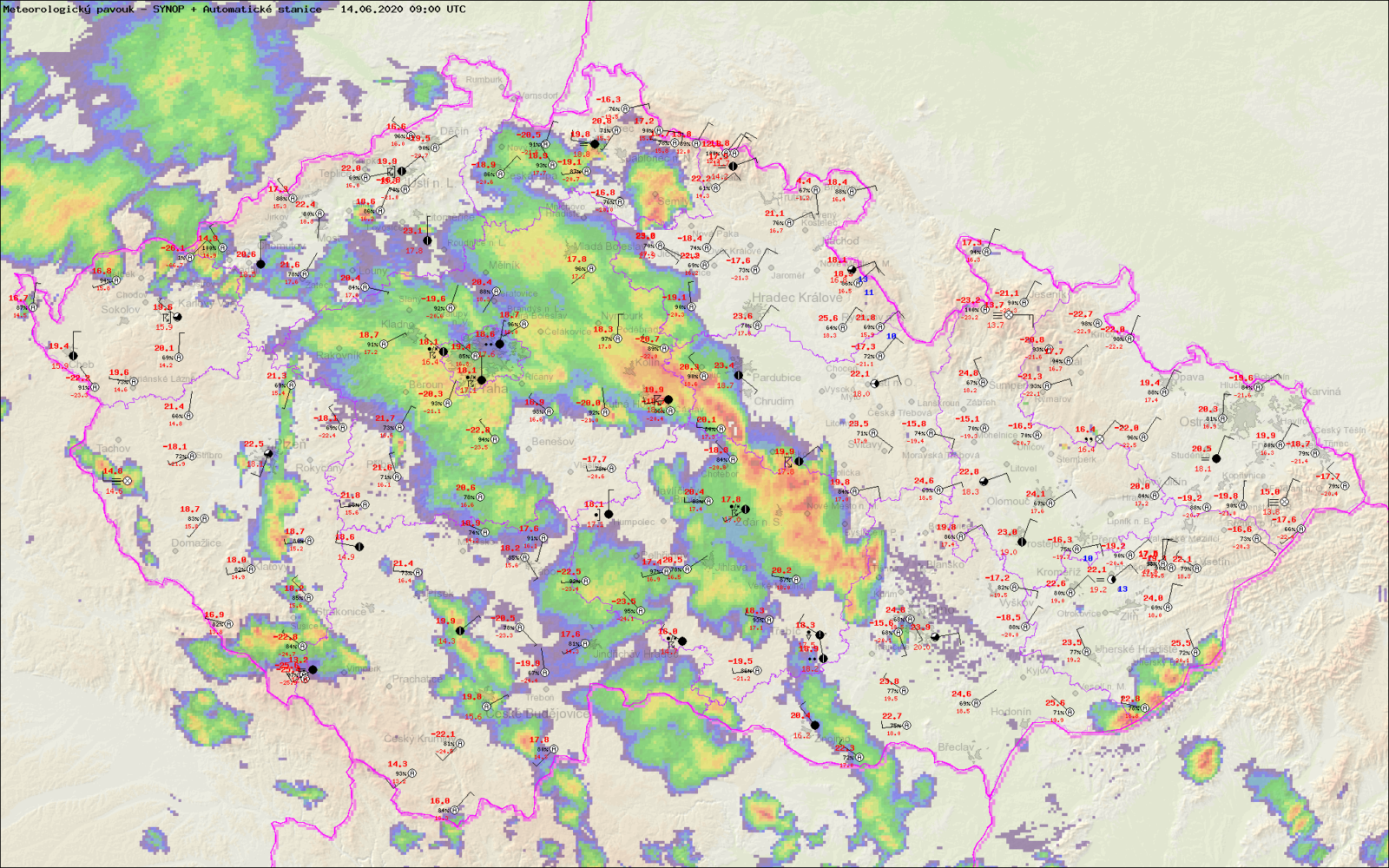Viewport: 1389px width, 868px height.
Task: Select the drizzle station symbol above Šternberk
Action: click(1100, 439)
